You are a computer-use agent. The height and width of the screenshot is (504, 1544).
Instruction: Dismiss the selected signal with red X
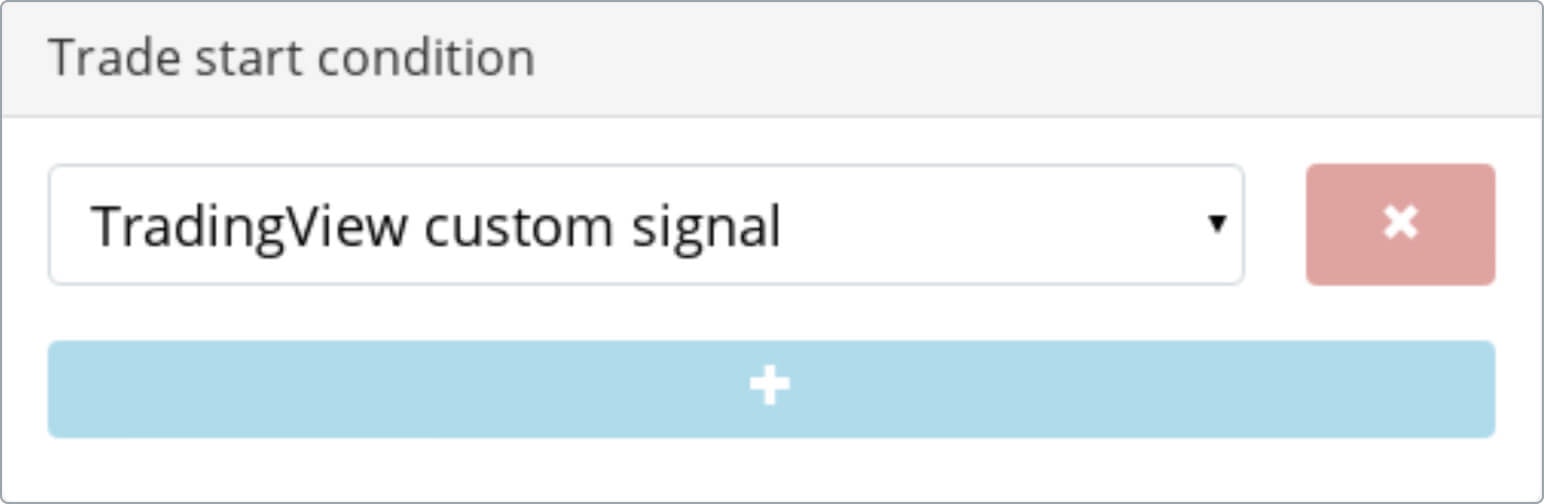coord(1400,224)
